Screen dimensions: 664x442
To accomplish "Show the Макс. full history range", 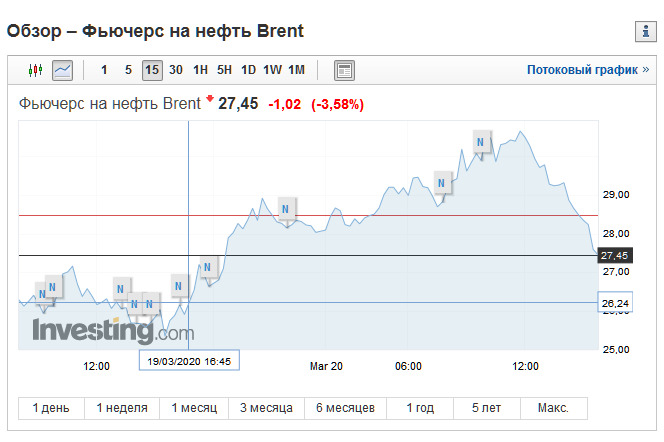I will pos(553,408).
